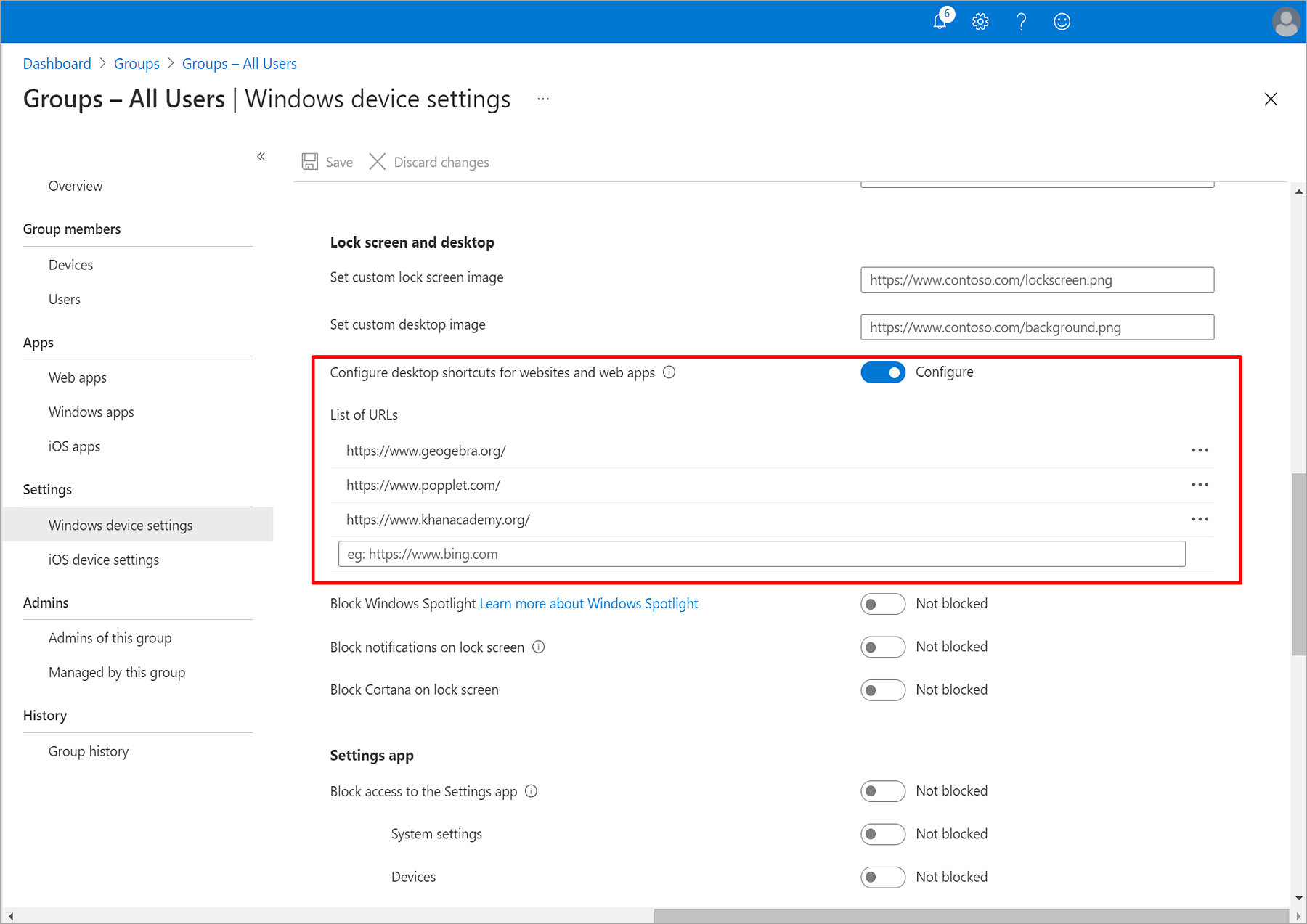Toggle System settings block switch
Image resolution: width=1307 pixels, height=924 pixels.
(883, 834)
